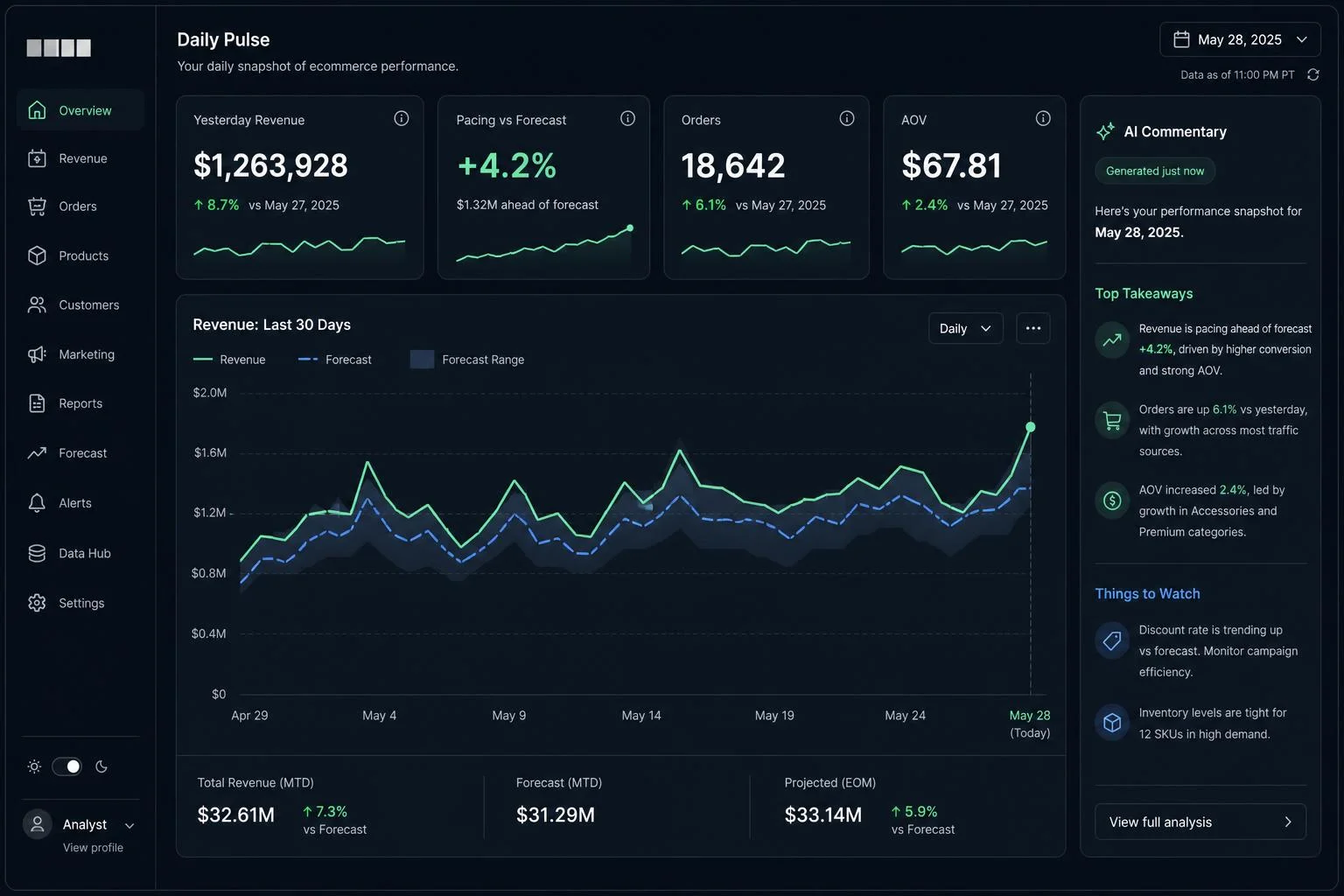
Task: Click info icon on AOV card
Action: pyautogui.click(x=1043, y=118)
